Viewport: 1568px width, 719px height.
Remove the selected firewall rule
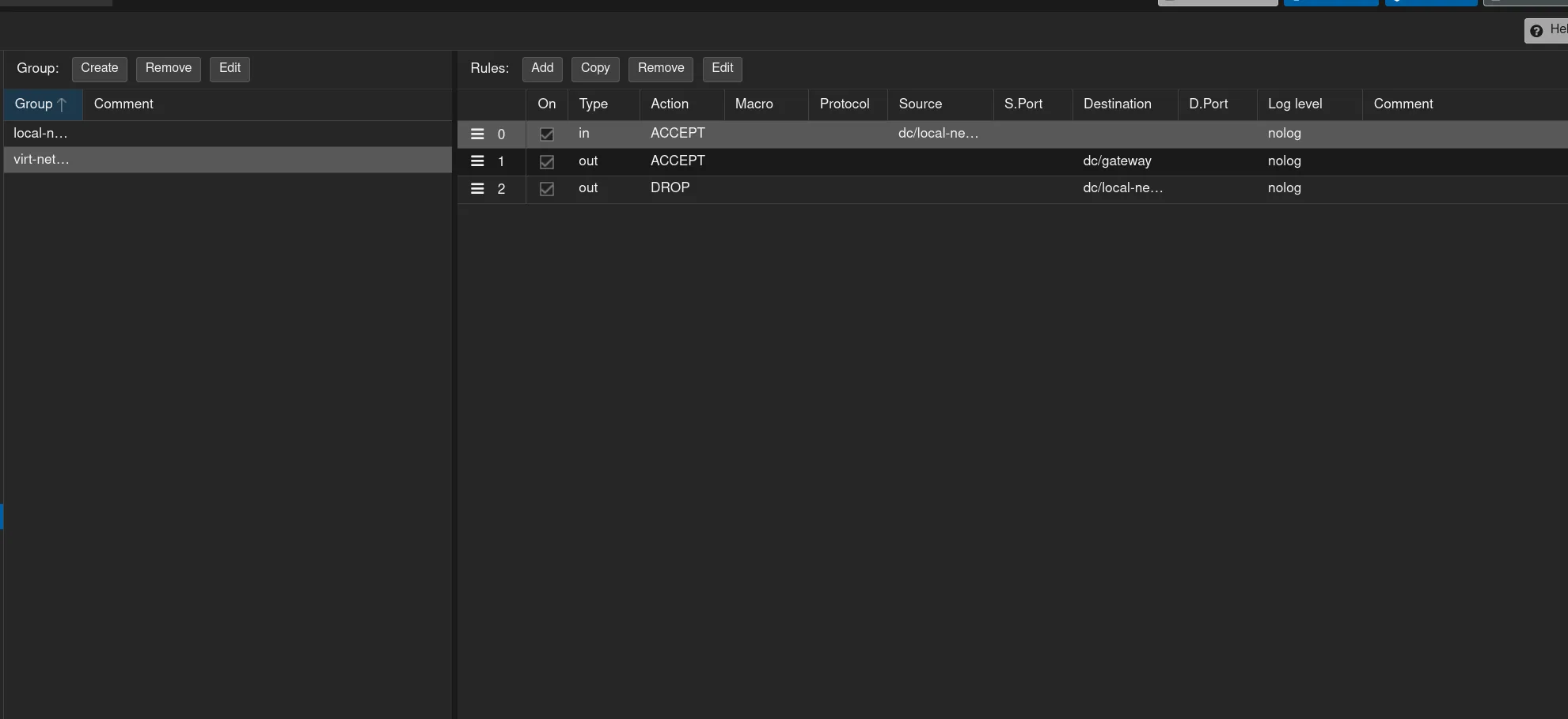(x=660, y=69)
